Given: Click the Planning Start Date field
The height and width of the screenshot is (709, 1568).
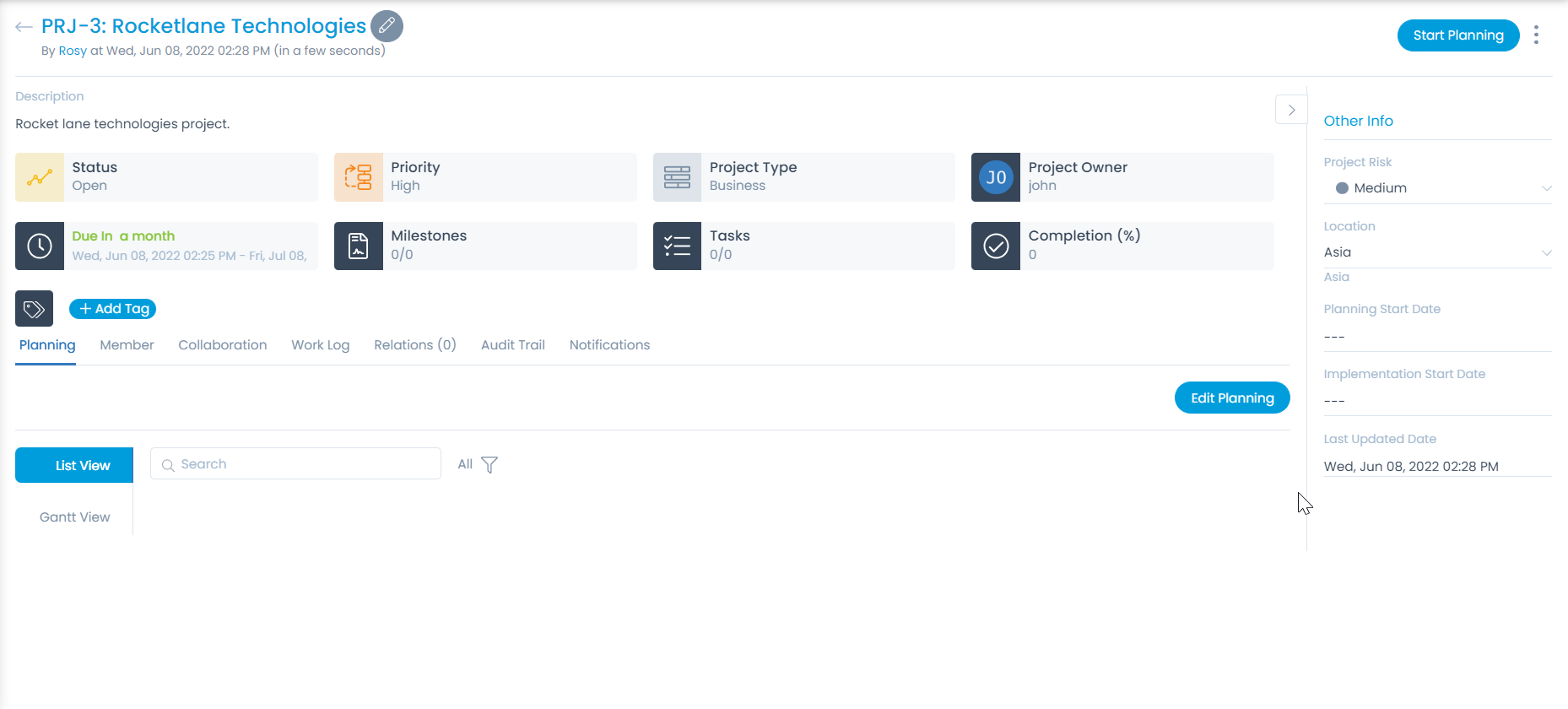Looking at the screenshot, I should (1437, 337).
